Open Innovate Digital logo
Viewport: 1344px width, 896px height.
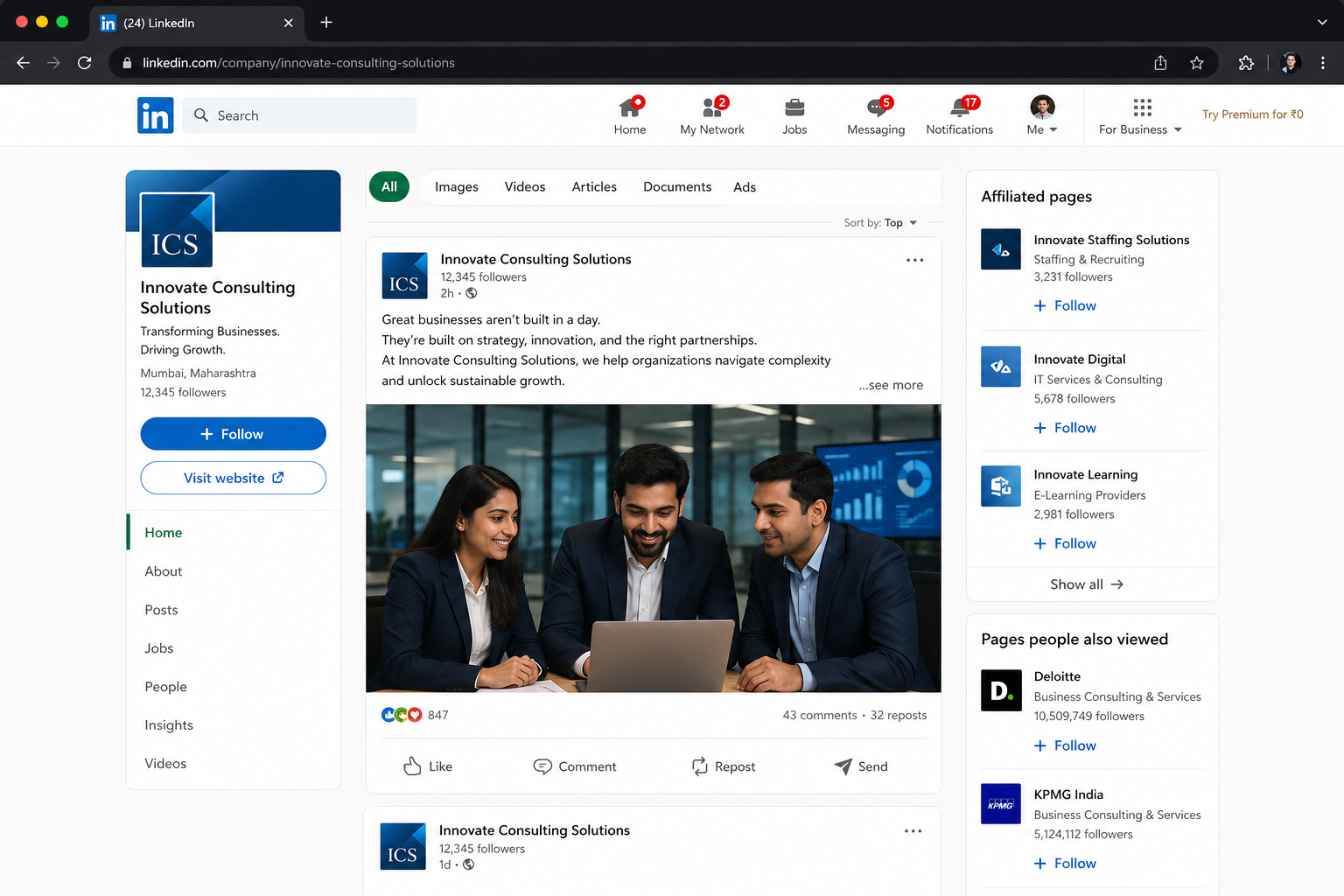(1001, 367)
